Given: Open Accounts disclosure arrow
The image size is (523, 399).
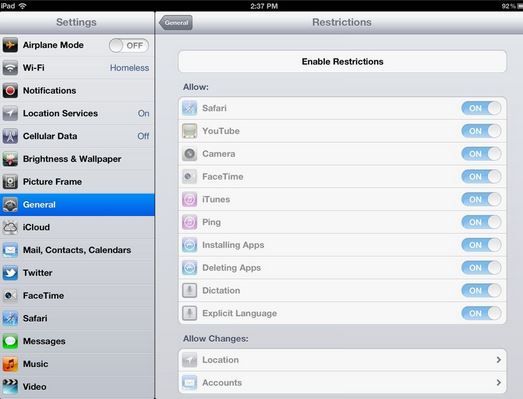Looking at the screenshot, I should (x=499, y=382).
